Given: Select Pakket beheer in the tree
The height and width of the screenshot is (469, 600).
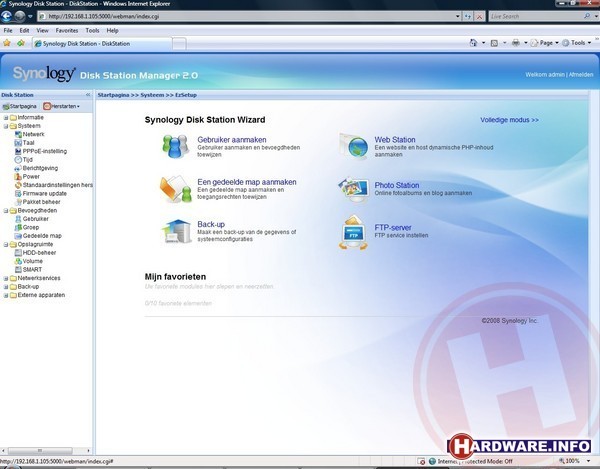Looking at the screenshot, I should [41, 202].
